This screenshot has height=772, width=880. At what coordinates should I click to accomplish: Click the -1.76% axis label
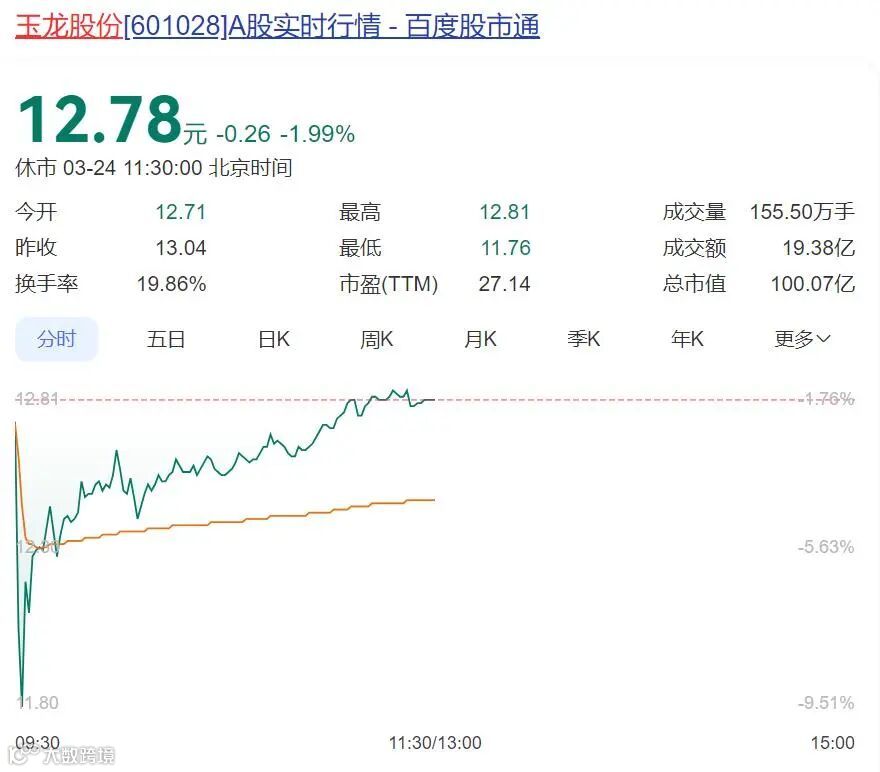[827, 399]
